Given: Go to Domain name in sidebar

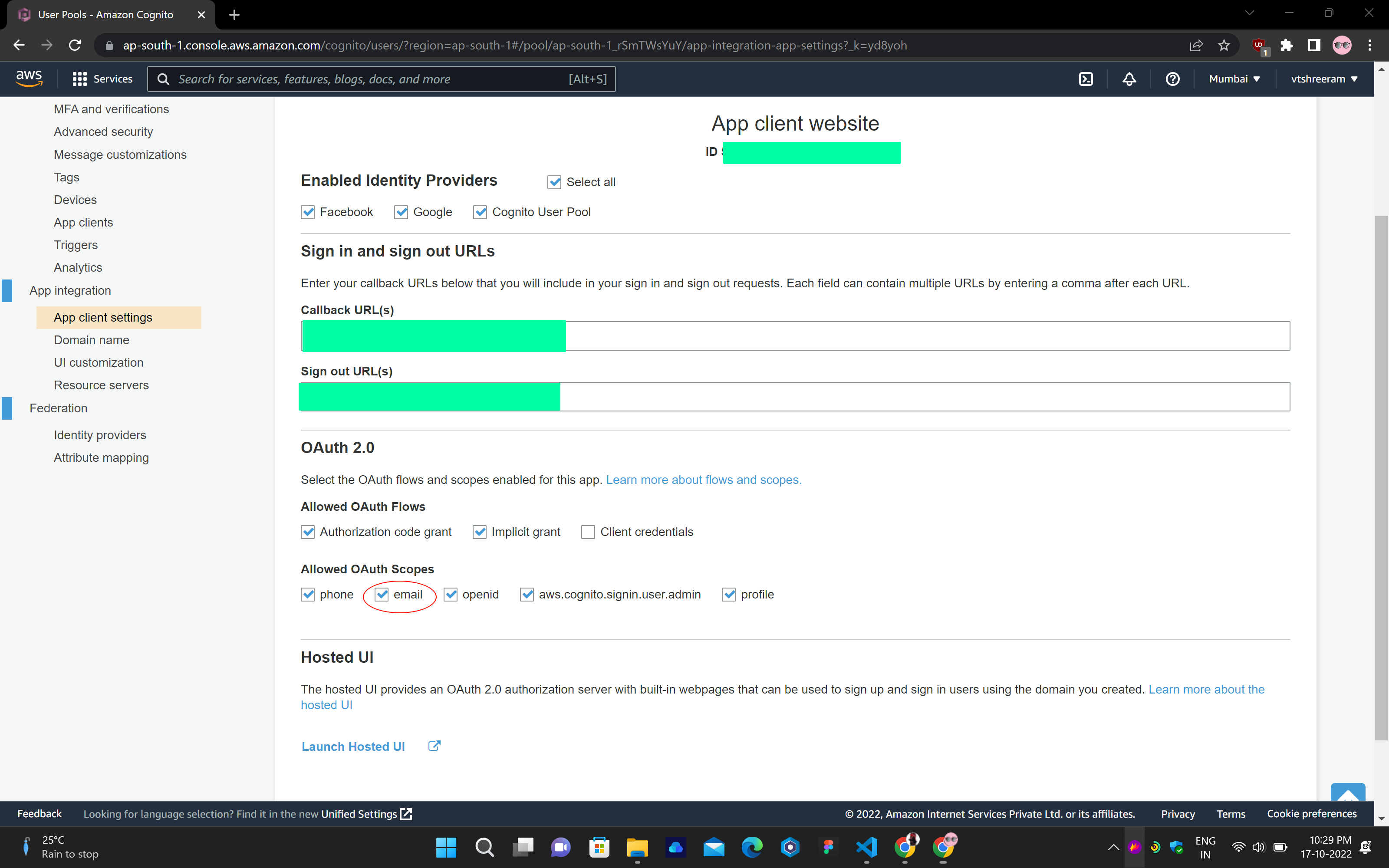Looking at the screenshot, I should point(91,340).
